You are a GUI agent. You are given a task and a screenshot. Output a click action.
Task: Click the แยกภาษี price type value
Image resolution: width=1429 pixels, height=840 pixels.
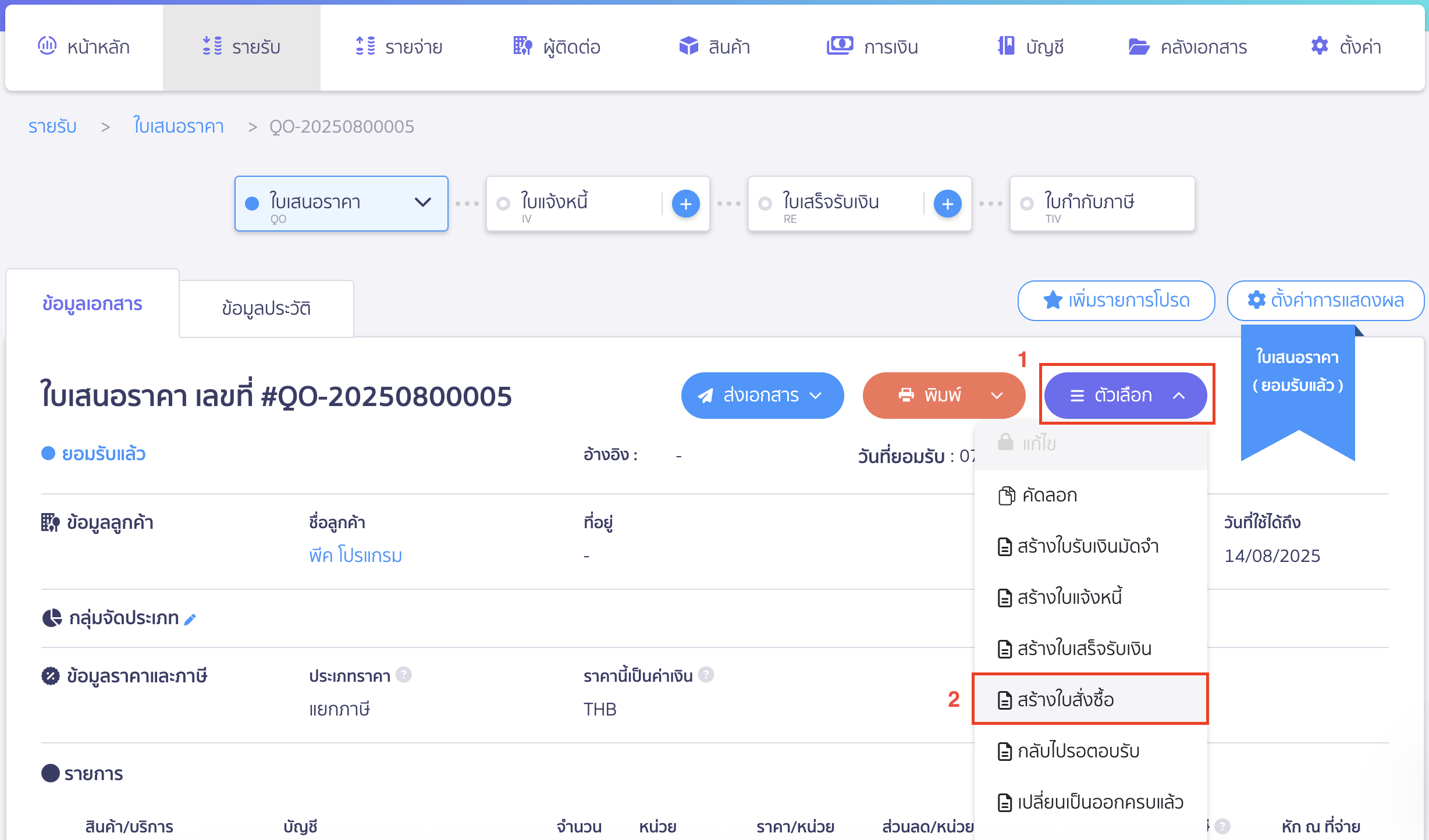tap(339, 709)
